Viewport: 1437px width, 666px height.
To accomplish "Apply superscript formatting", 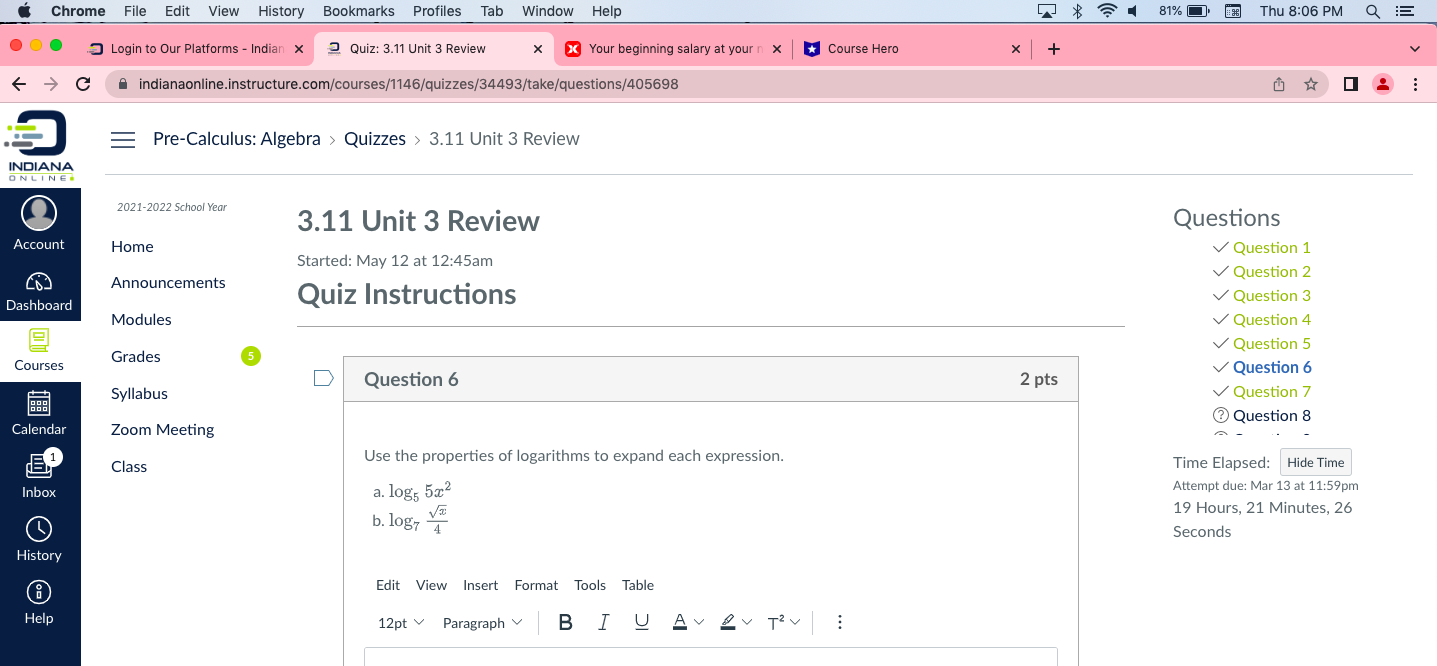I will [x=777, y=622].
